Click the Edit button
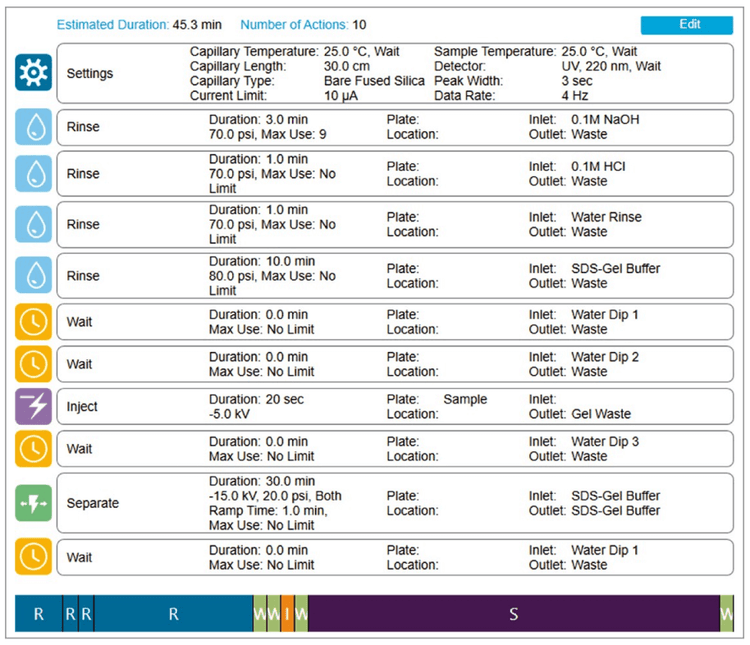 pos(686,25)
